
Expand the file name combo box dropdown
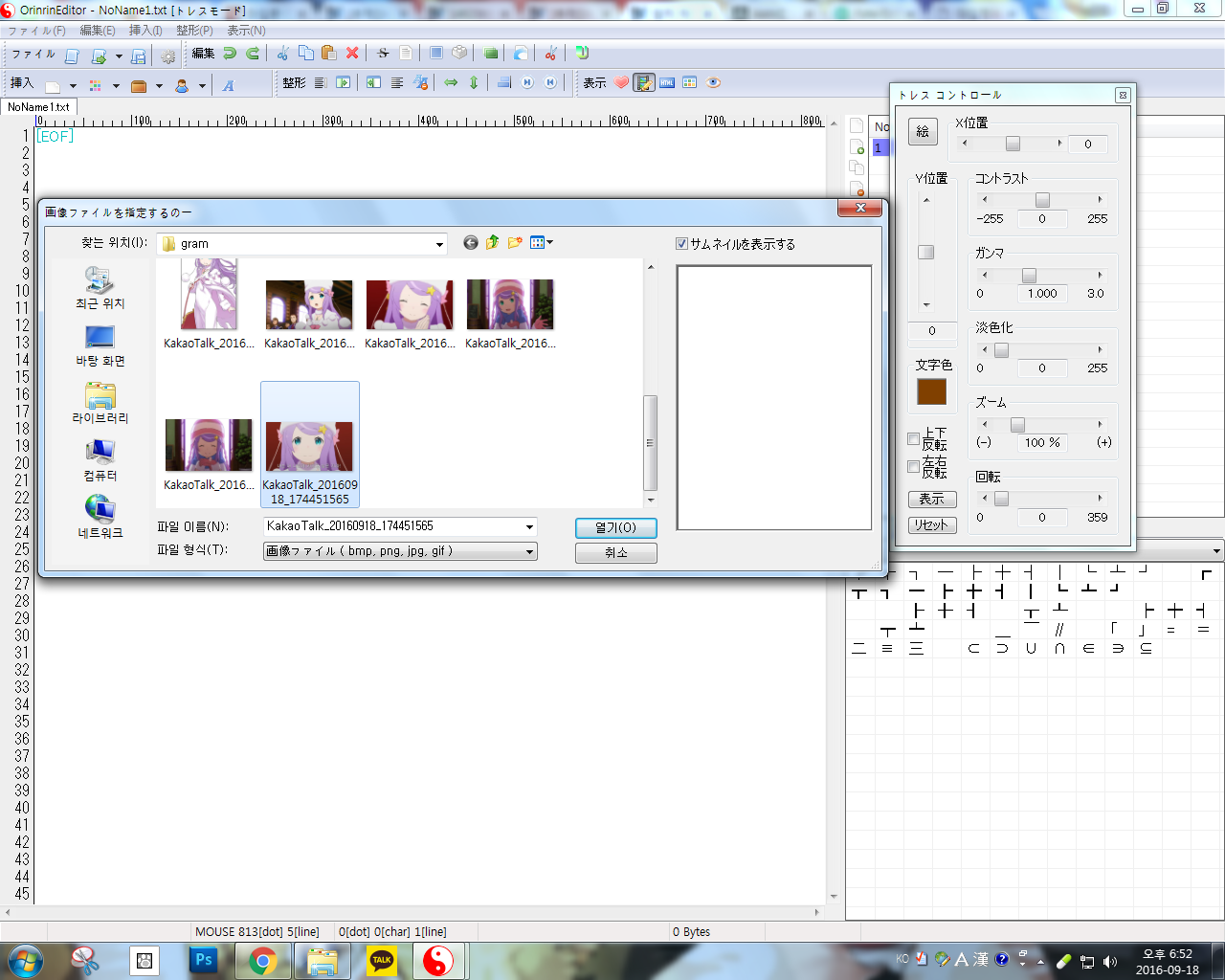click(x=529, y=526)
